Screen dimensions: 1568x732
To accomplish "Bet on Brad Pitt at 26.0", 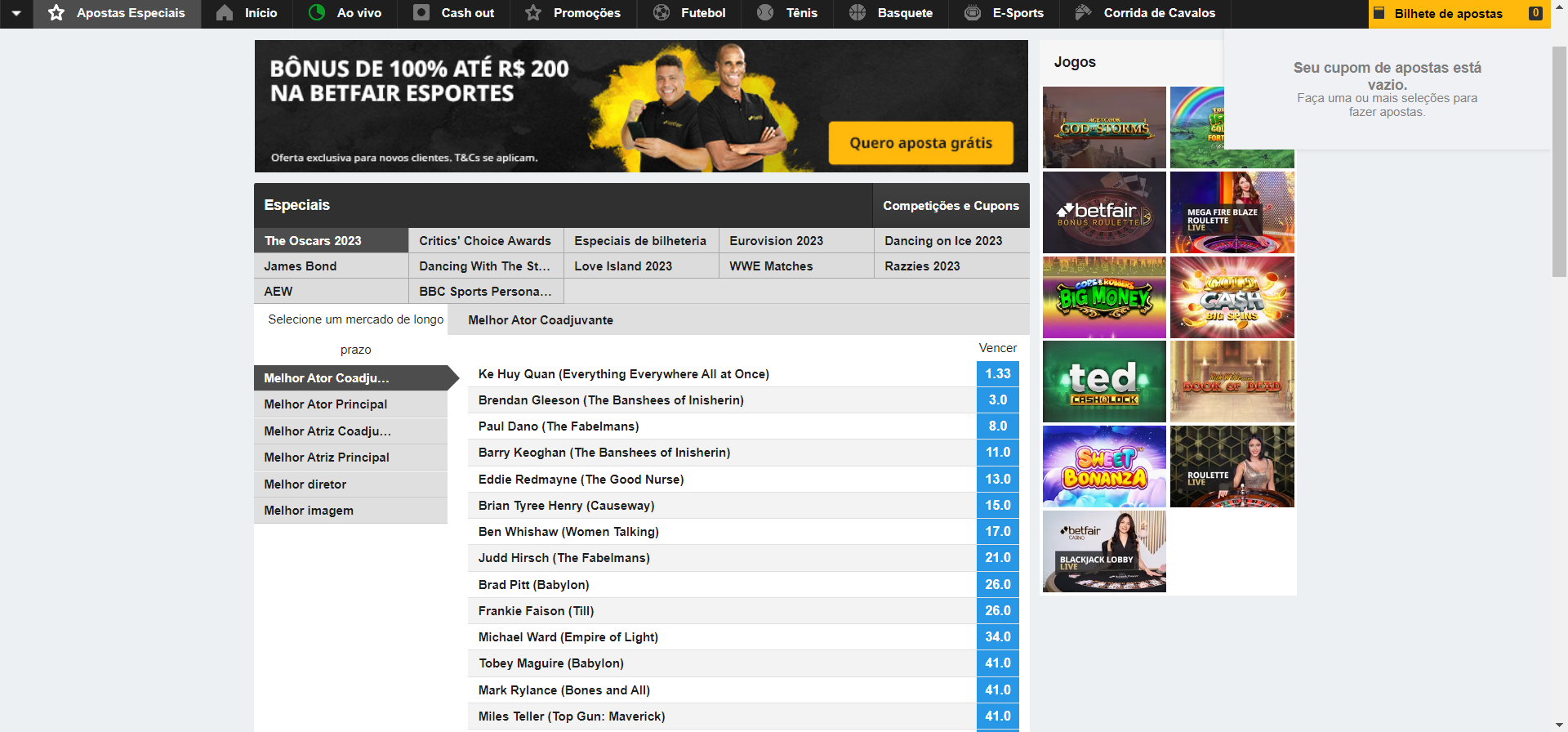I will (998, 585).
